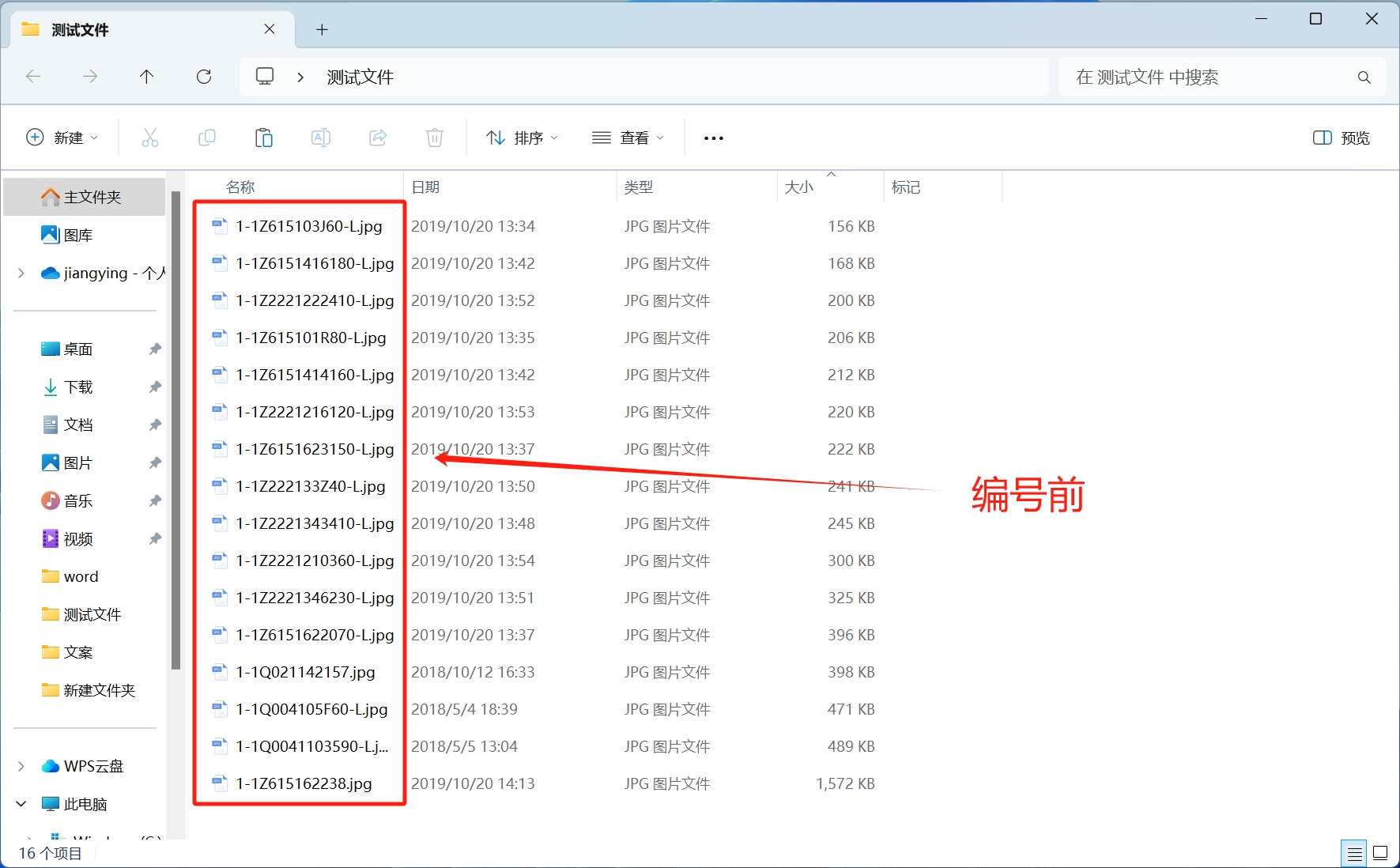Select the file 1-1Q021142157.jpg

306,672
